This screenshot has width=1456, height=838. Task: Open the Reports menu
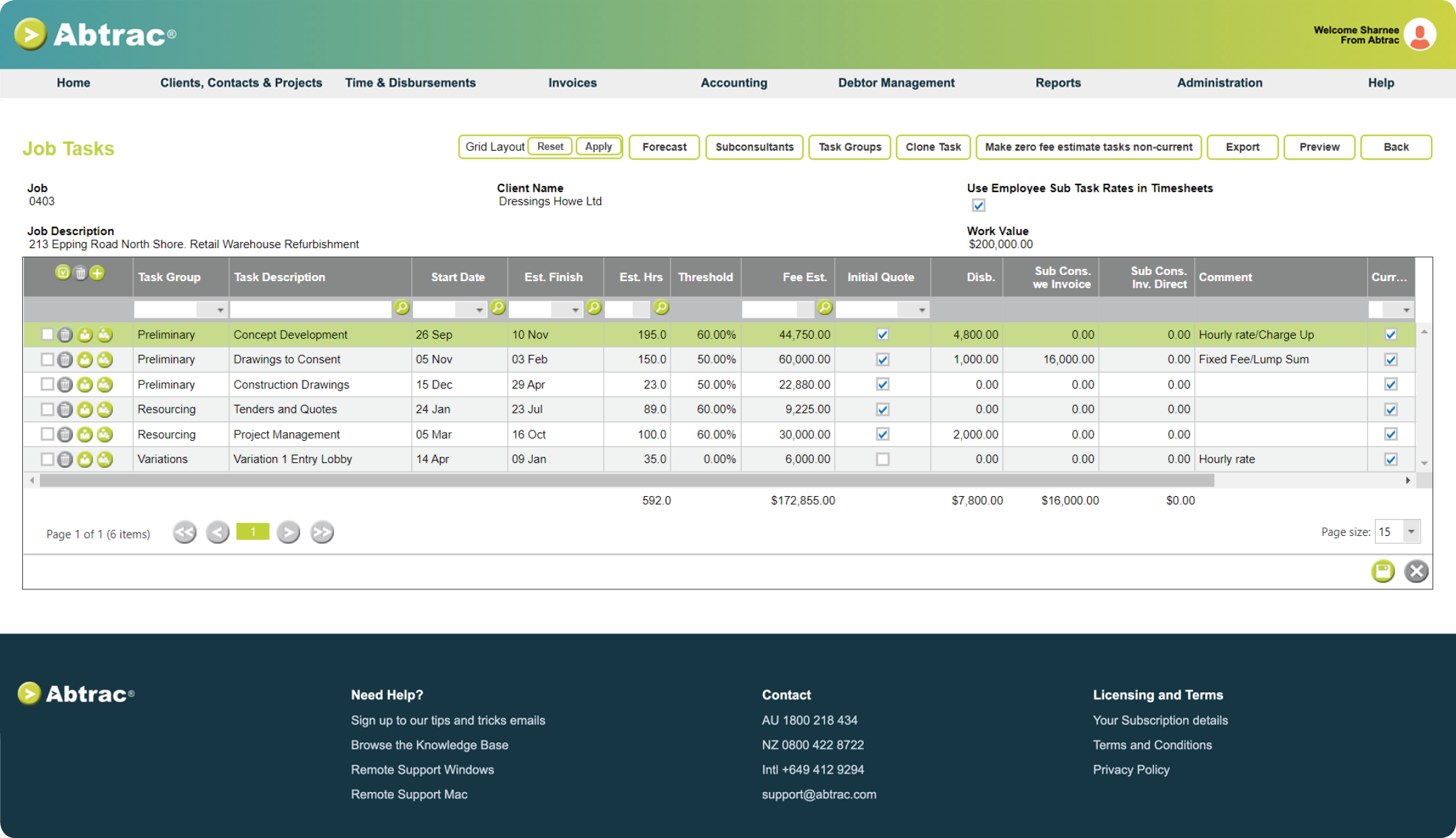1058,83
